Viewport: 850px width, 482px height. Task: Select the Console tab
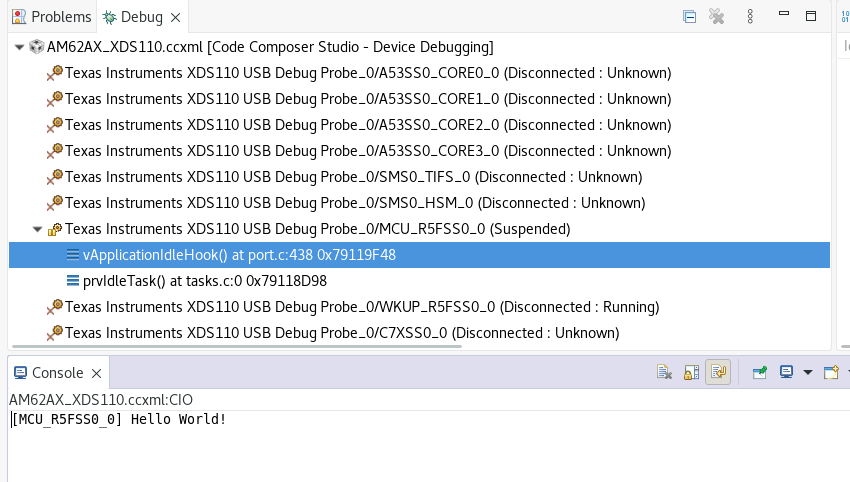click(57, 372)
